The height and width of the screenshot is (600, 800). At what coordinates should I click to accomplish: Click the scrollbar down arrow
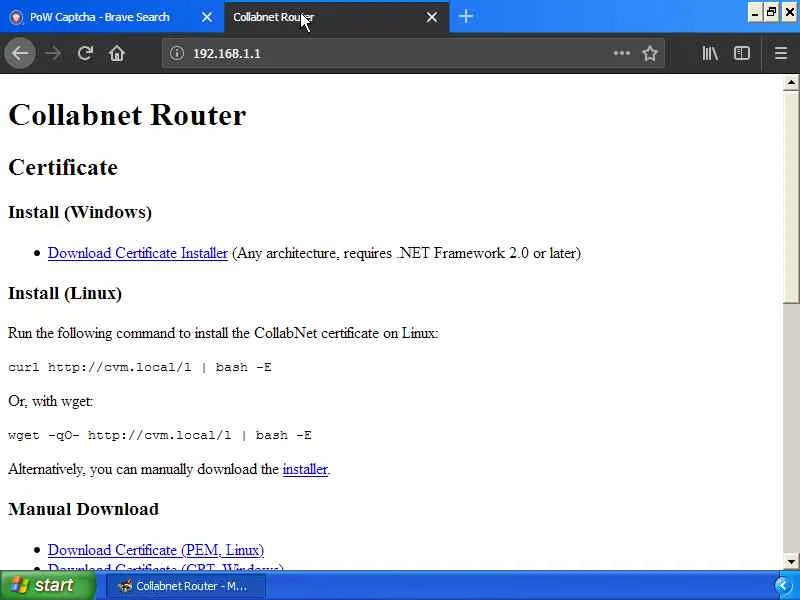[791, 562]
